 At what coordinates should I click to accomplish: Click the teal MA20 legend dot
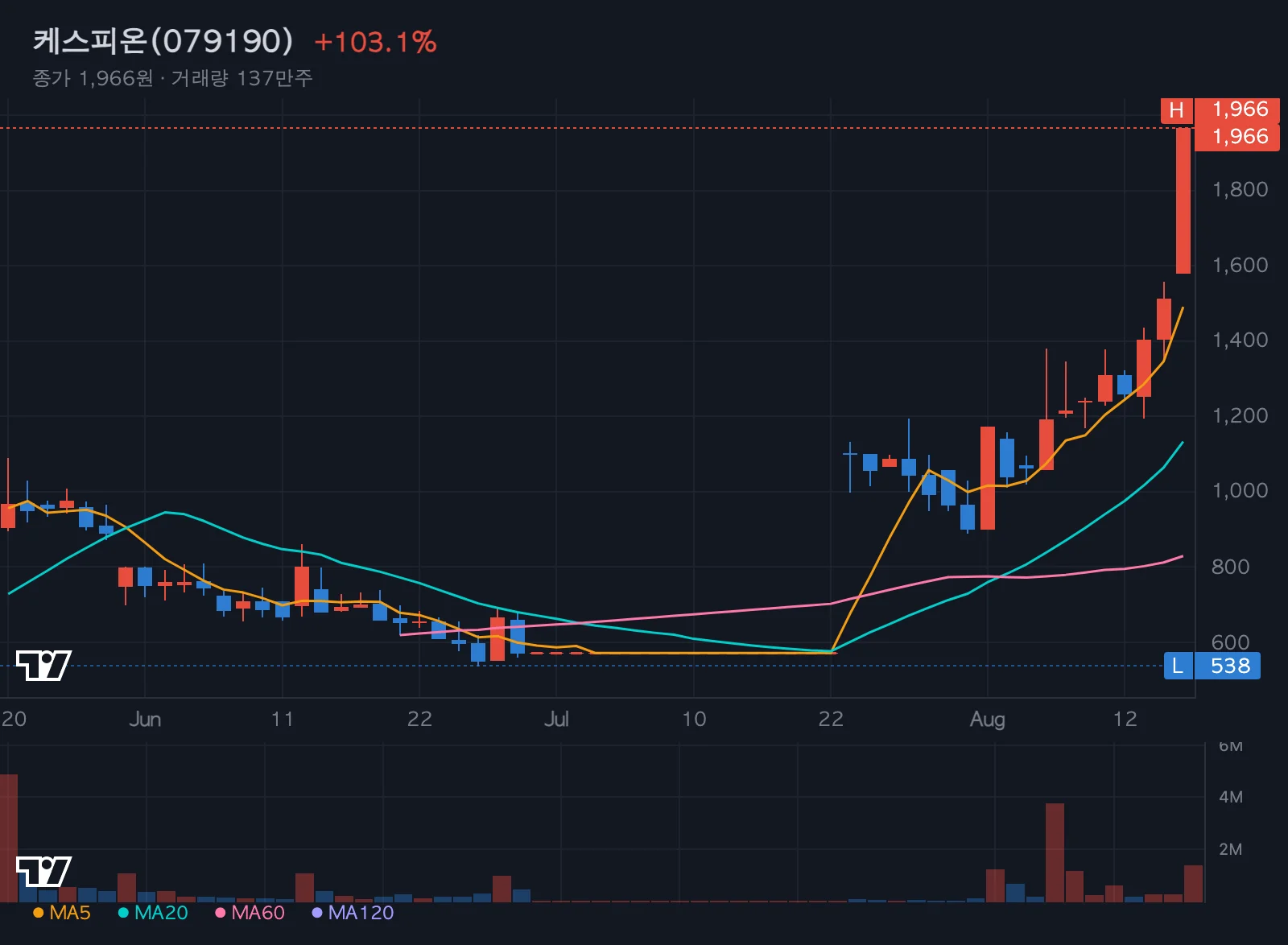click(123, 913)
